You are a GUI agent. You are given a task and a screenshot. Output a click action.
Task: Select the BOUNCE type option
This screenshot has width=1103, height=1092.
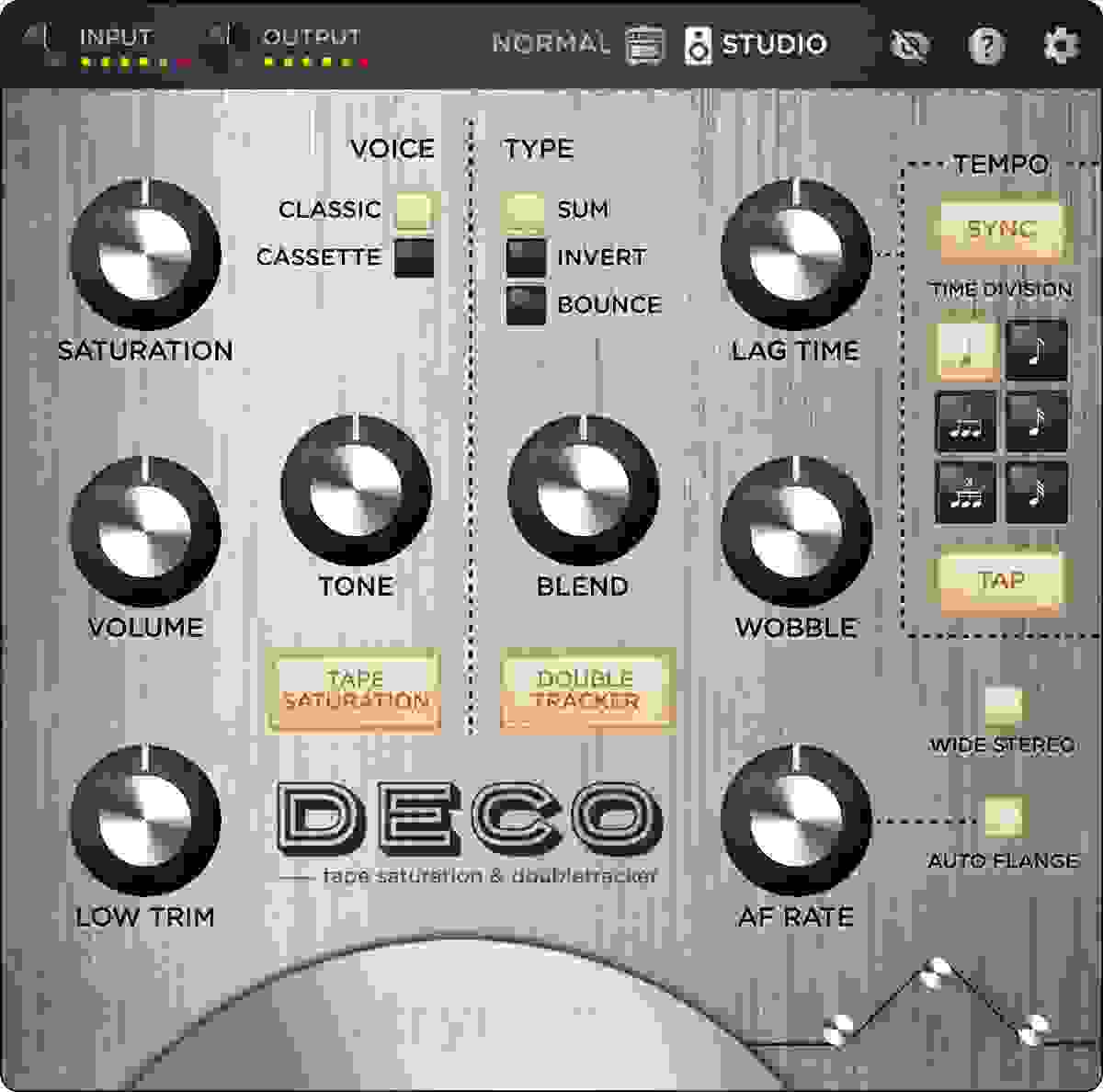(527, 304)
